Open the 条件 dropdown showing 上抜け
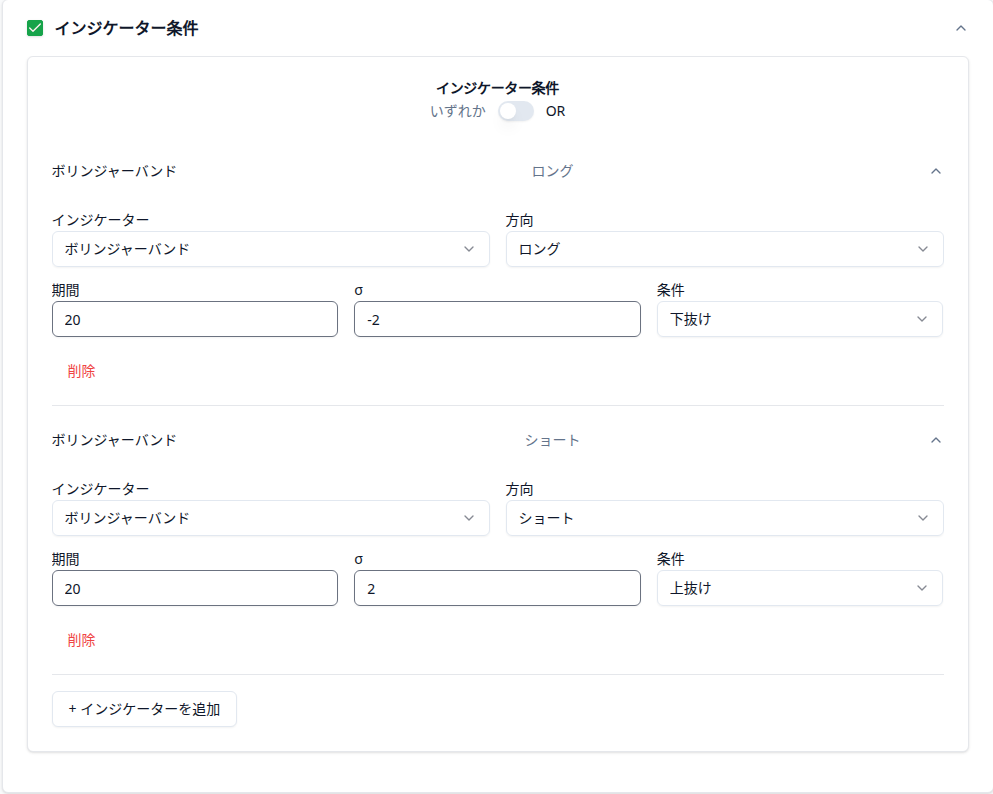Viewport: 993px width, 794px height. (x=799, y=588)
